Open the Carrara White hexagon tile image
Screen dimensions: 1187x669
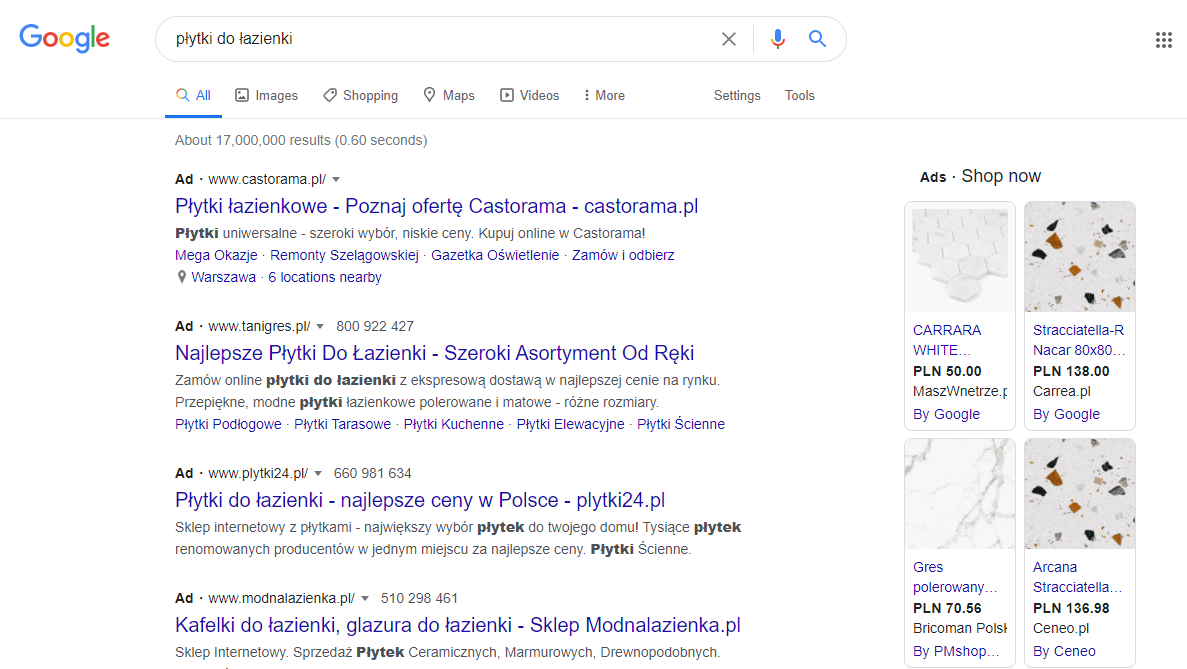959,257
